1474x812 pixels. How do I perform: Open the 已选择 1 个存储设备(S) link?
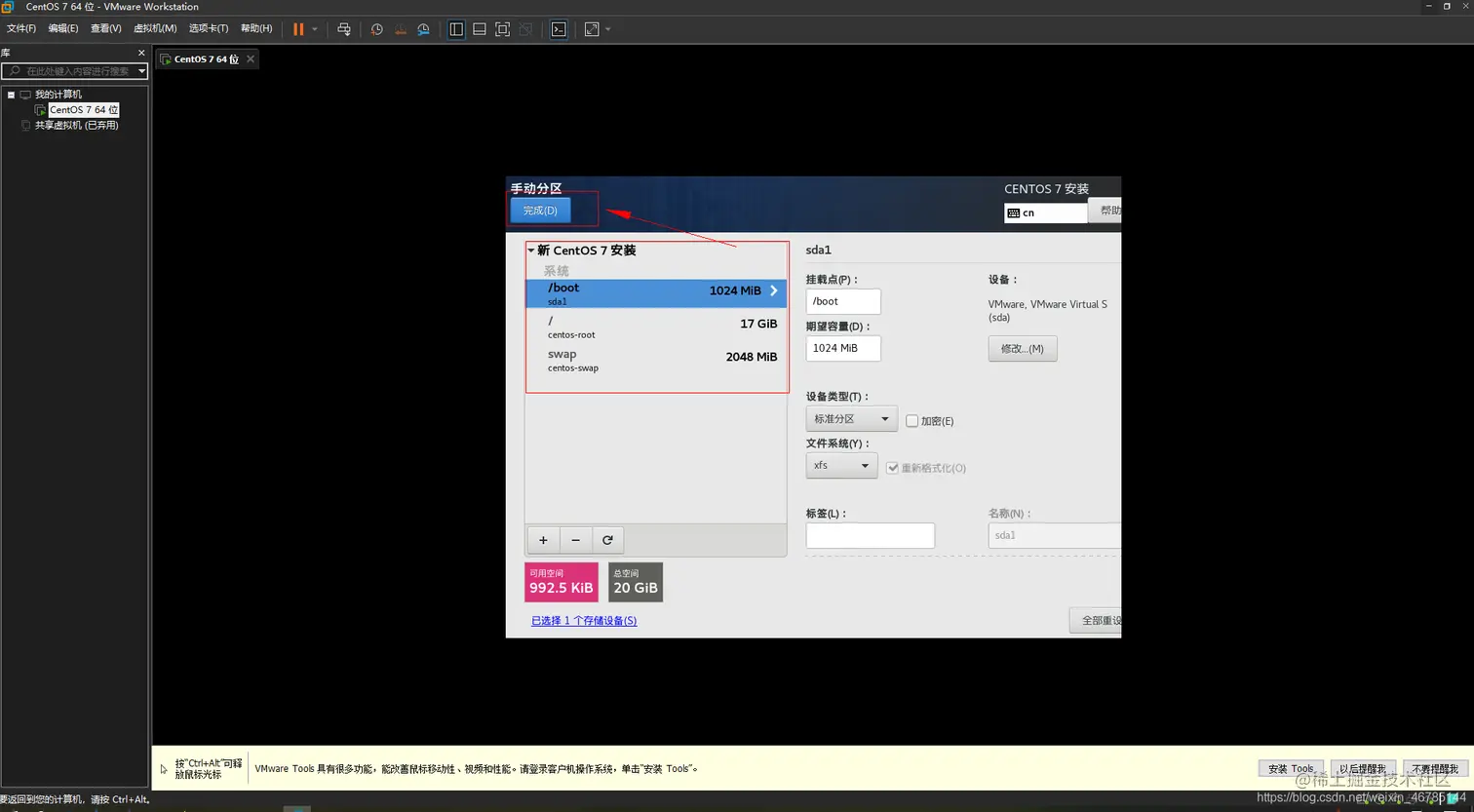[x=584, y=621]
